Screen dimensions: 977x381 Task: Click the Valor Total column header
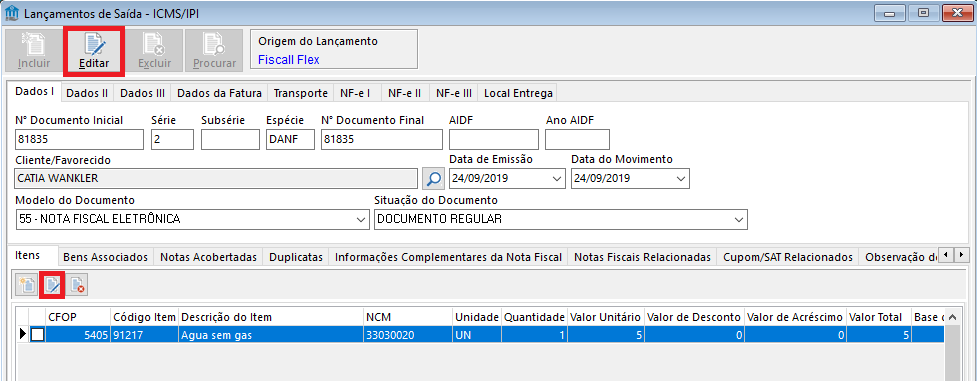point(879,317)
